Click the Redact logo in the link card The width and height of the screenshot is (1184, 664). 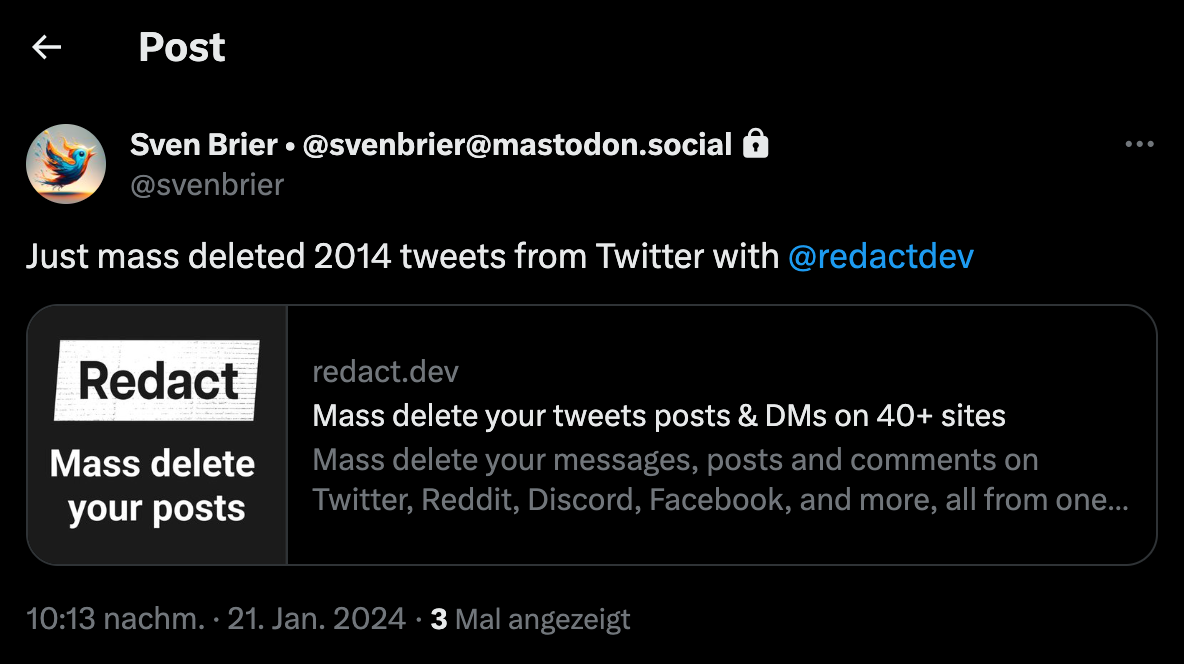tap(158, 380)
